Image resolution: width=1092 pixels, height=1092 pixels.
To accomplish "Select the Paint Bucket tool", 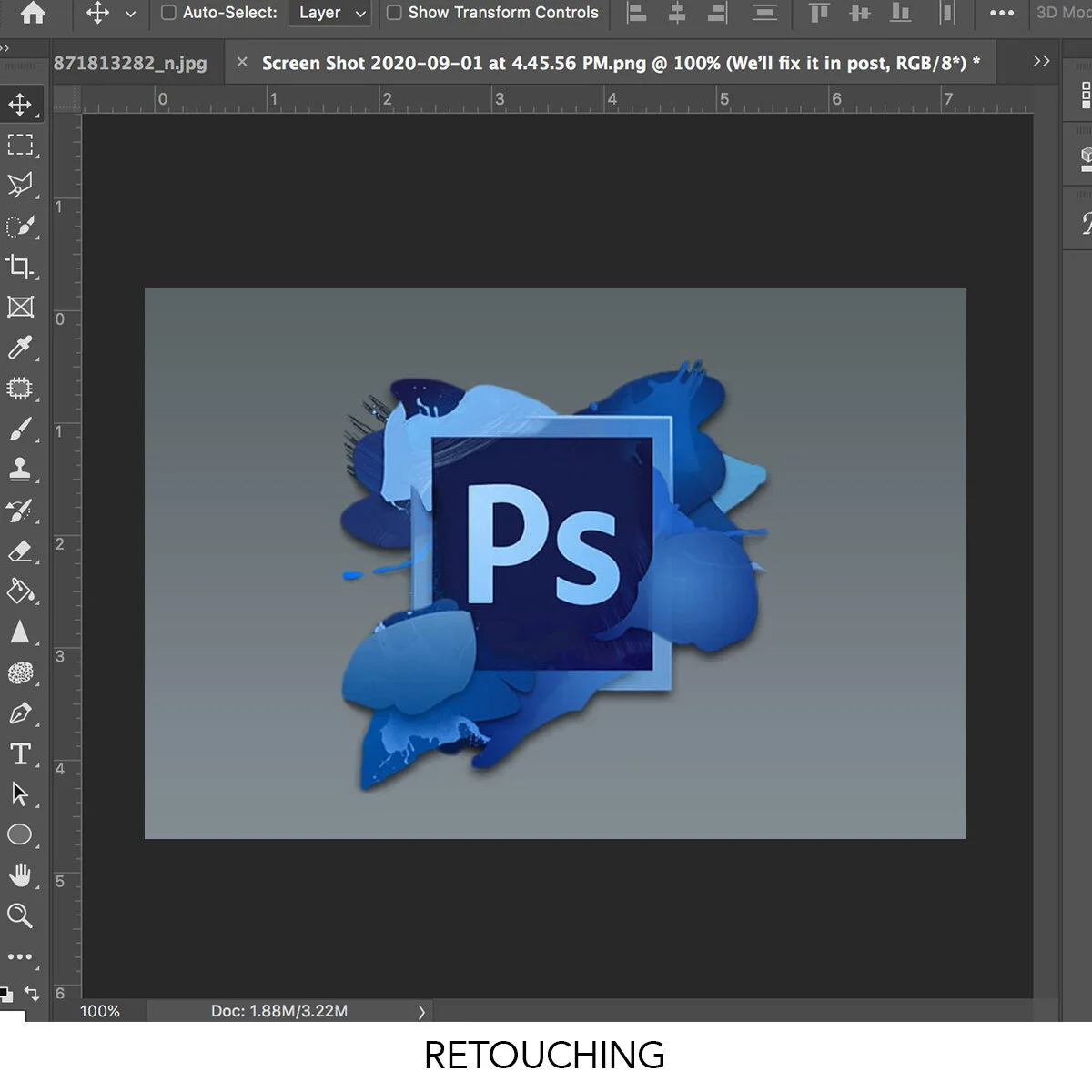I will pos(20,591).
